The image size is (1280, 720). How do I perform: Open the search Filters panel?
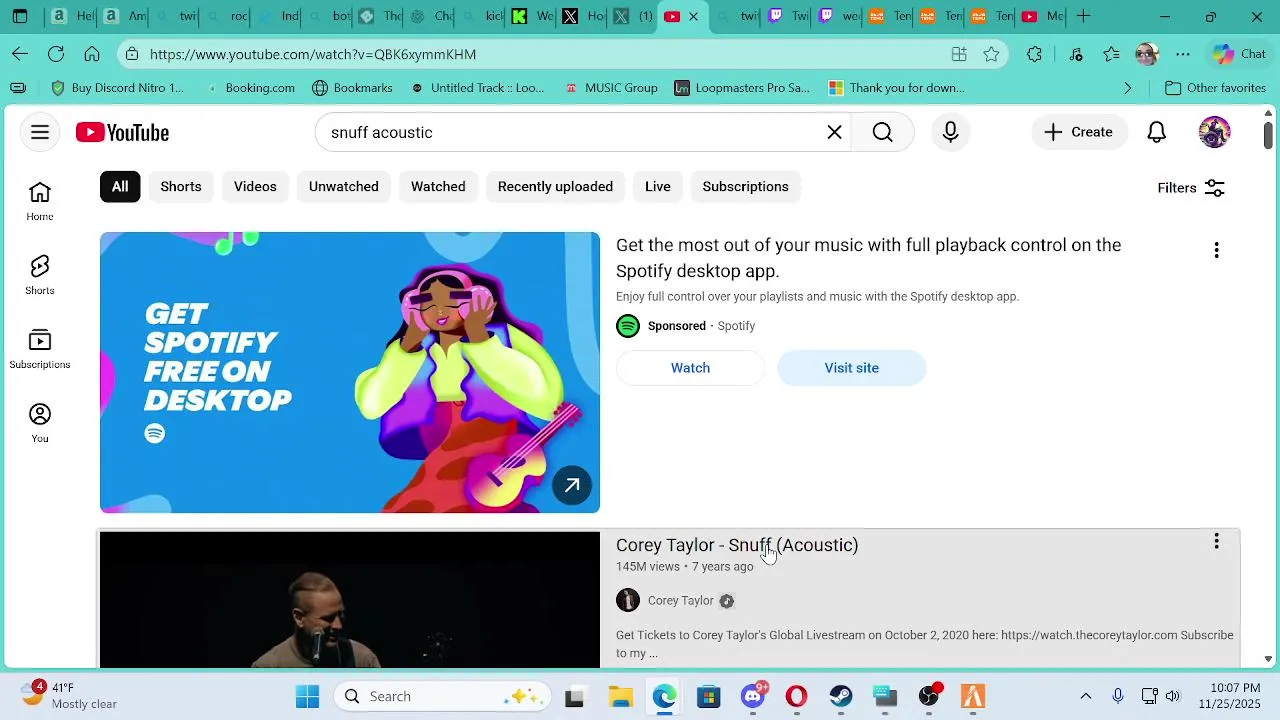(1191, 188)
